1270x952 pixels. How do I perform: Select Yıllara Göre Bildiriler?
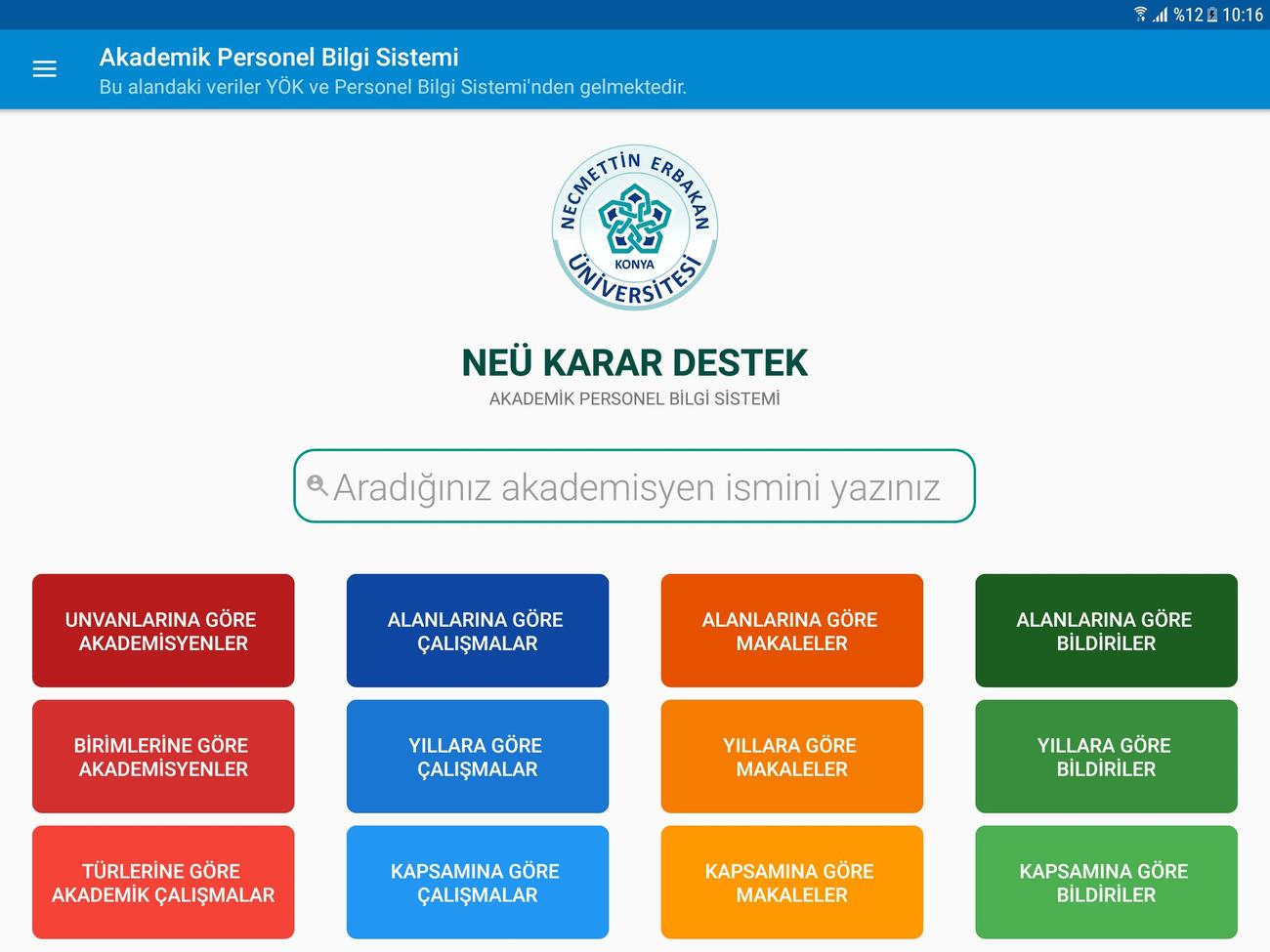pos(1106,757)
